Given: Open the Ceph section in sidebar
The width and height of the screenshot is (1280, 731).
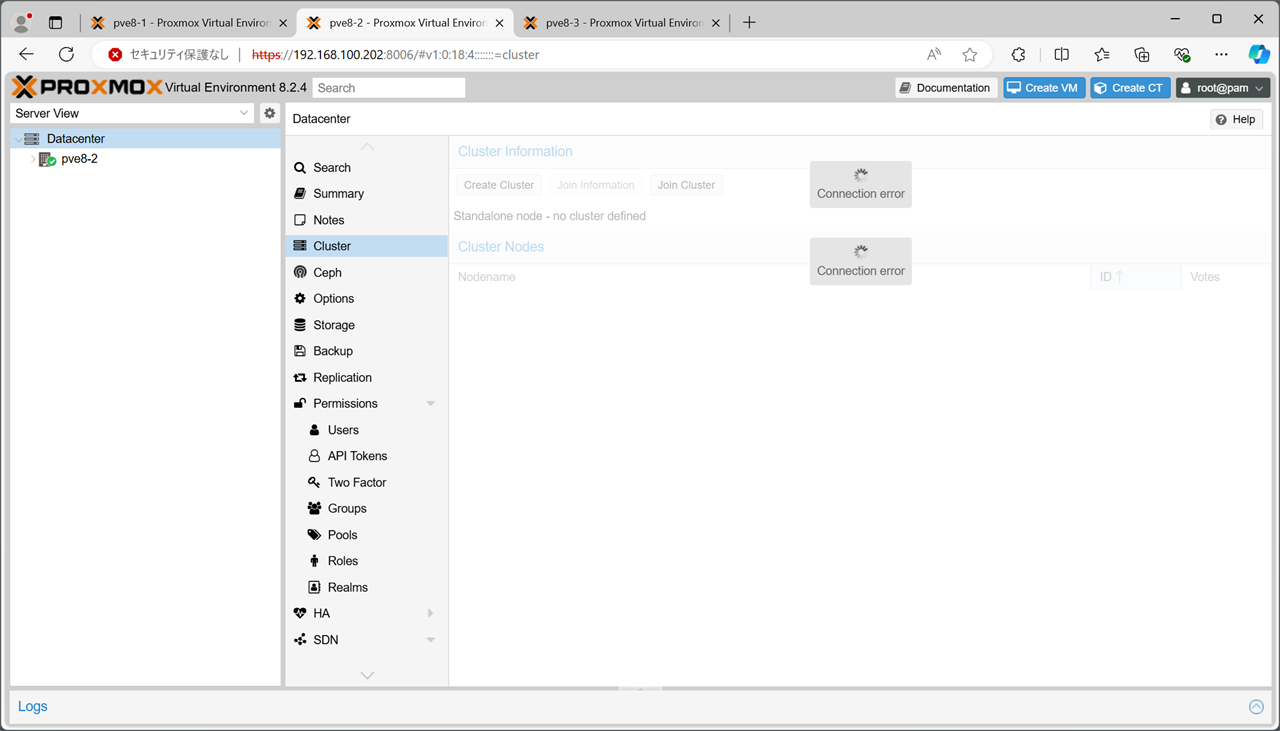Looking at the screenshot, I should tap(327, 272).
